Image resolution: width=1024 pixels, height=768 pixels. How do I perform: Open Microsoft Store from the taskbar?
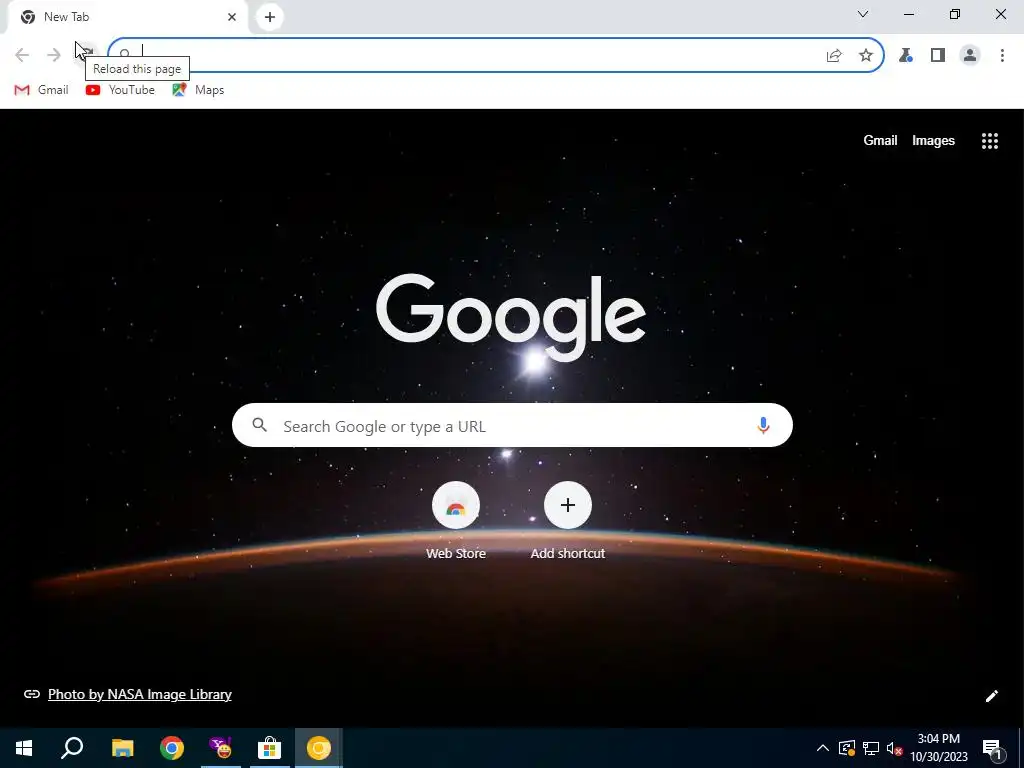click(269, 748)
